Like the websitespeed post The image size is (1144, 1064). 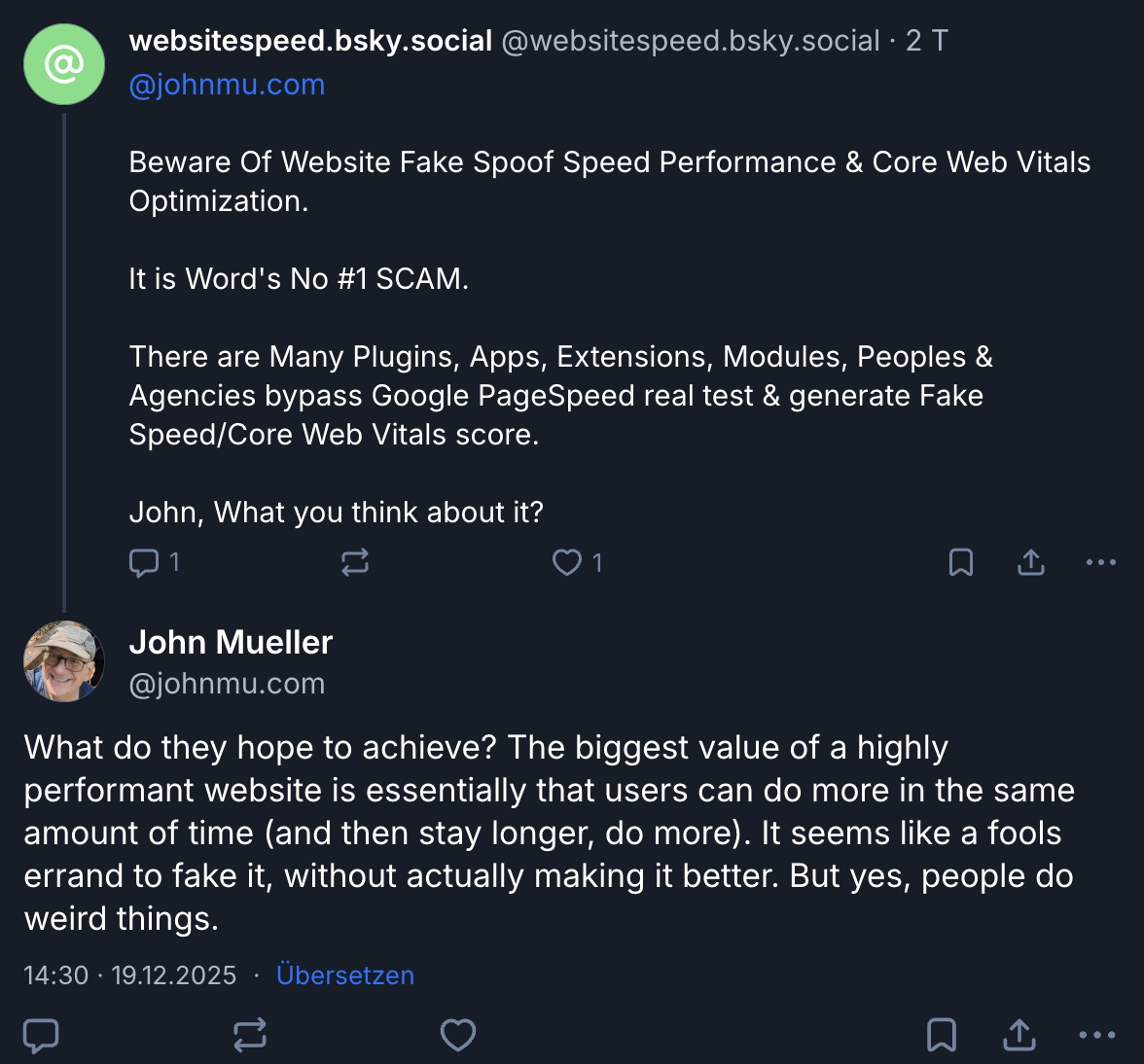pos(565,562)
